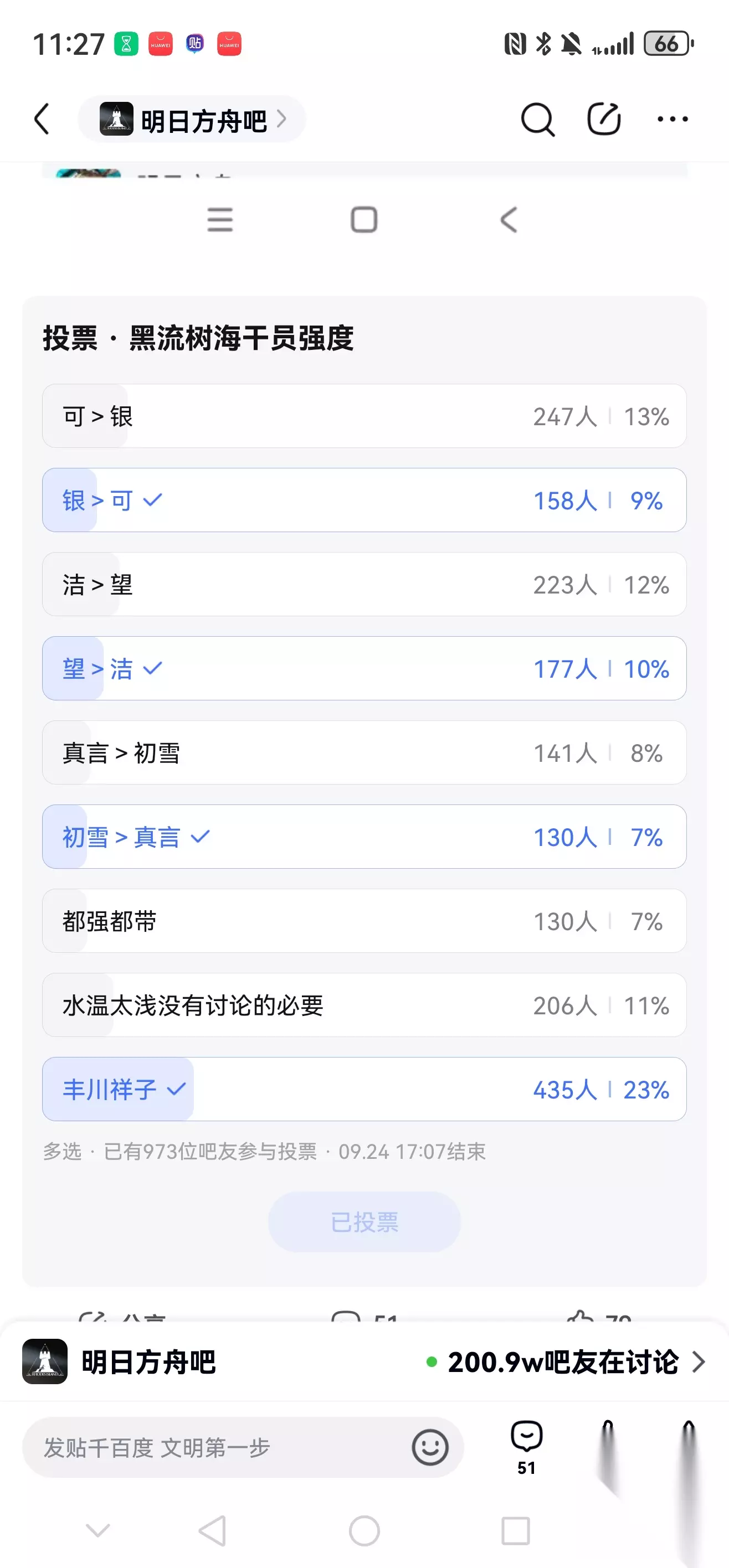Select poll option 都强都带

[x=364, y=920]
